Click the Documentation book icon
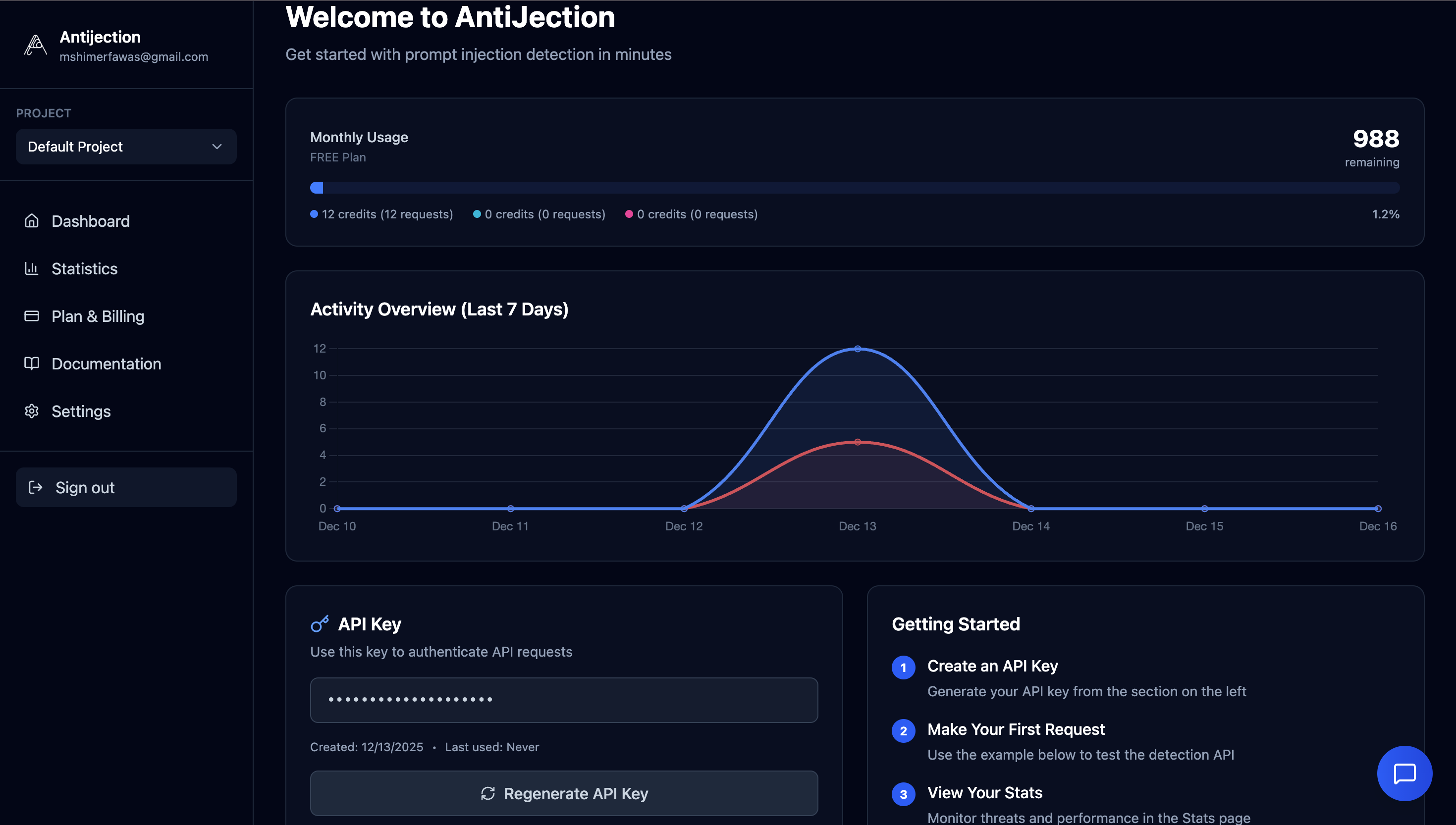 point(32,363)
